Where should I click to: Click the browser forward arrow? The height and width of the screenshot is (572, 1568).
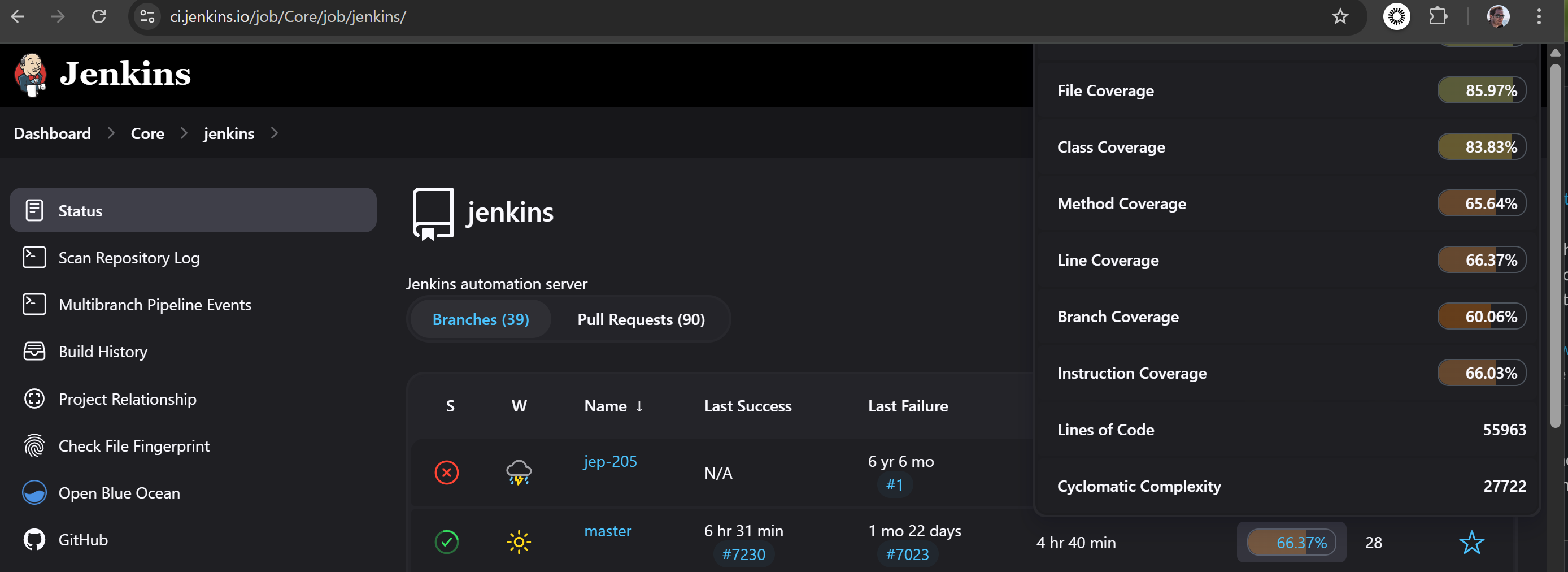tap(58, 16)
